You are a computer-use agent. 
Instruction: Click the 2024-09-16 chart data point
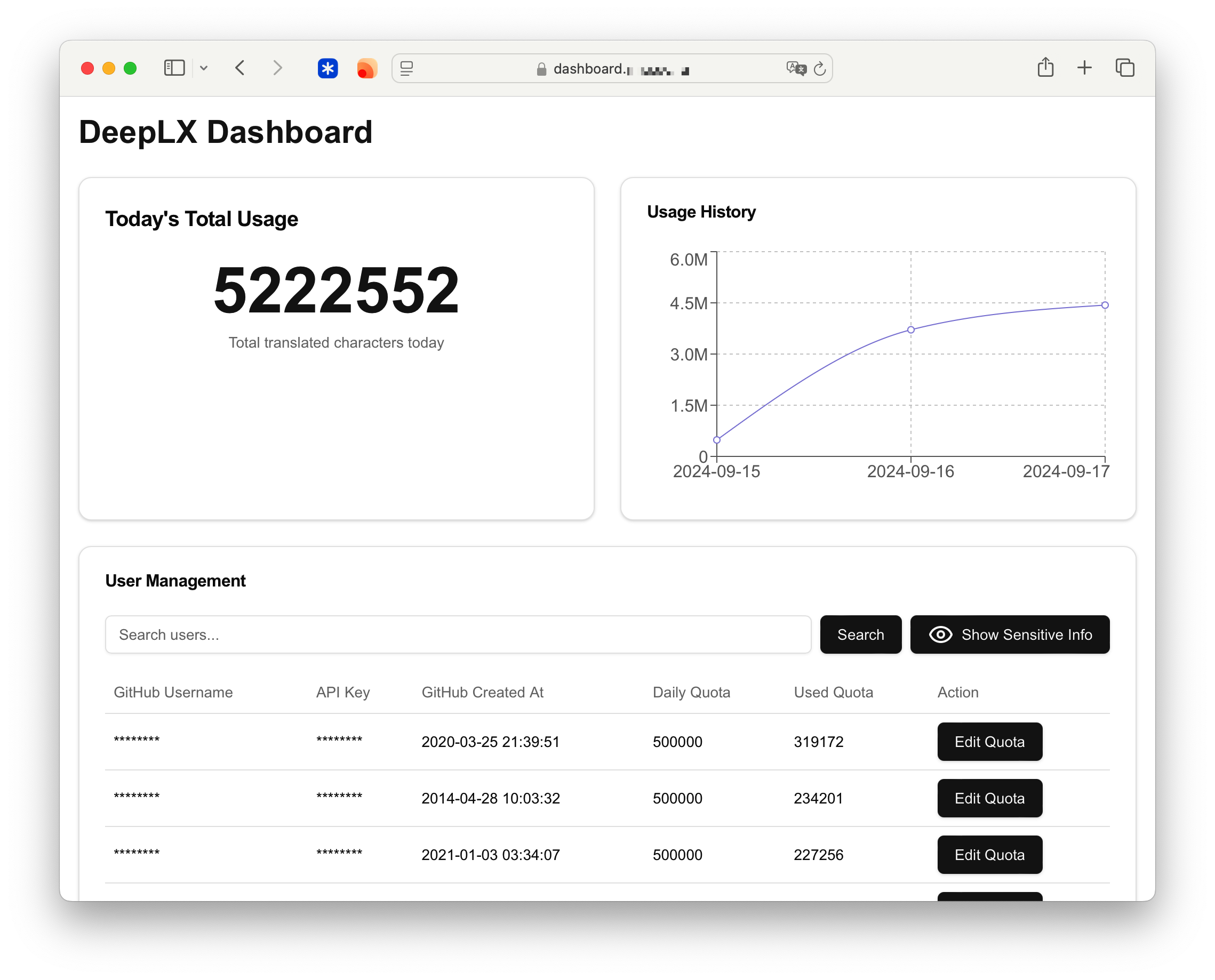point(910,330)
